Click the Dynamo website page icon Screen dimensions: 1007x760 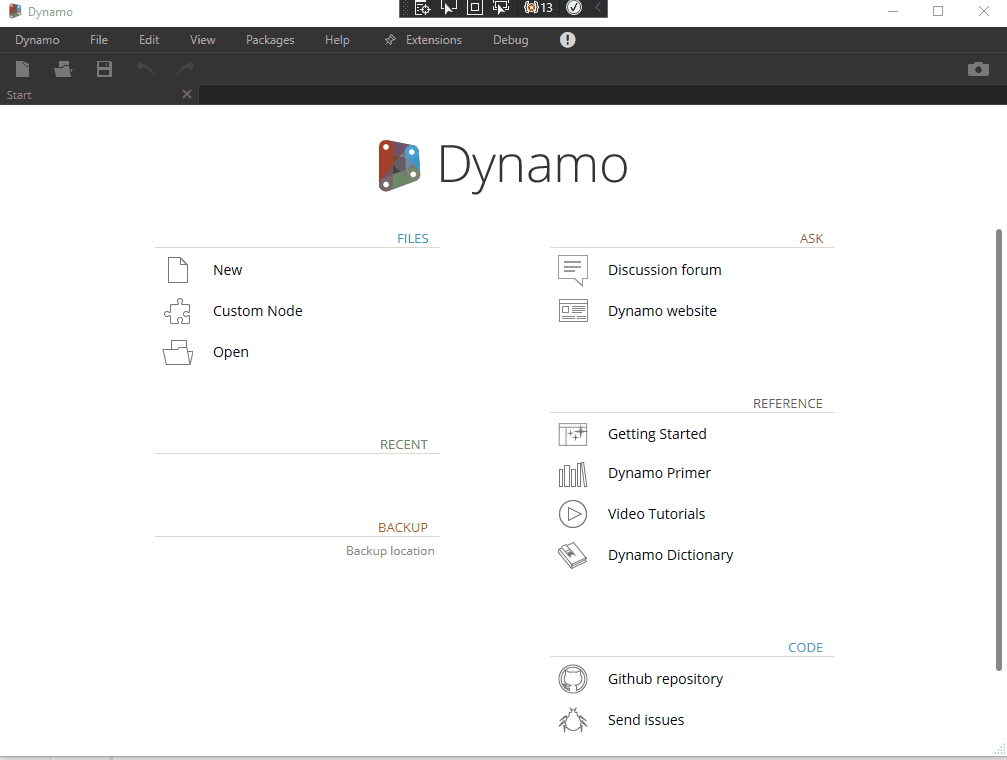tap(573, 311)
